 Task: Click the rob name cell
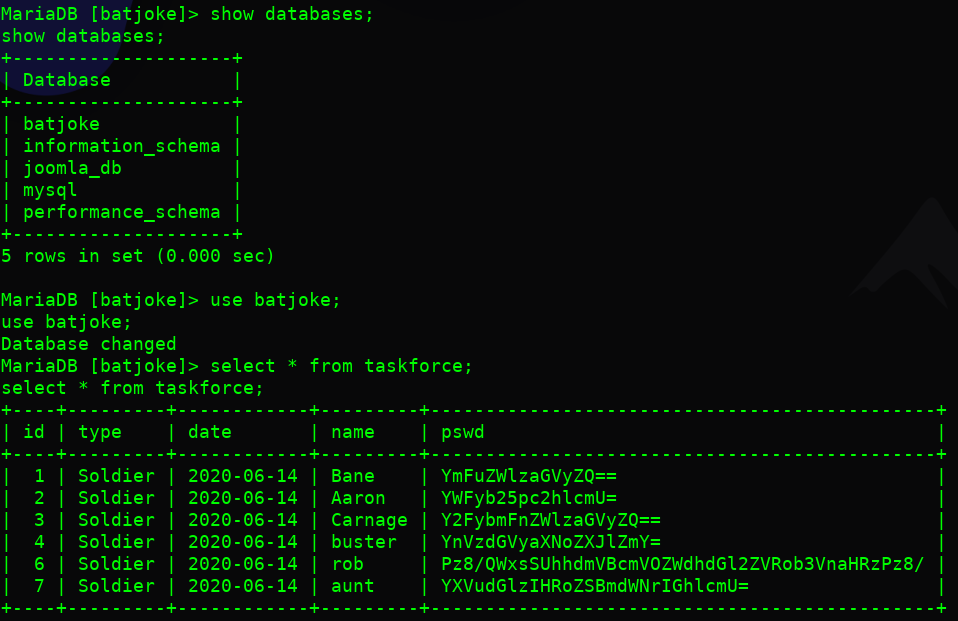click(347, 564)
